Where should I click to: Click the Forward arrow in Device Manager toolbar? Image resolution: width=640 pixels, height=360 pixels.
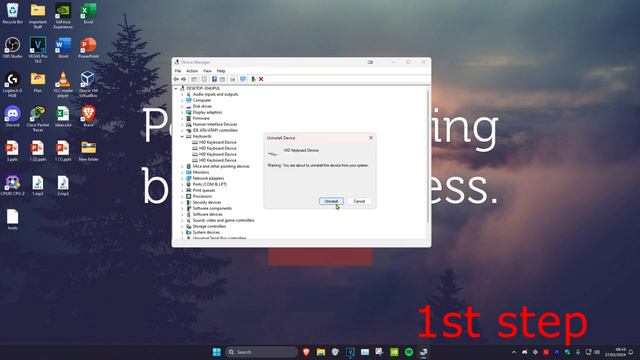click(184, 79)
